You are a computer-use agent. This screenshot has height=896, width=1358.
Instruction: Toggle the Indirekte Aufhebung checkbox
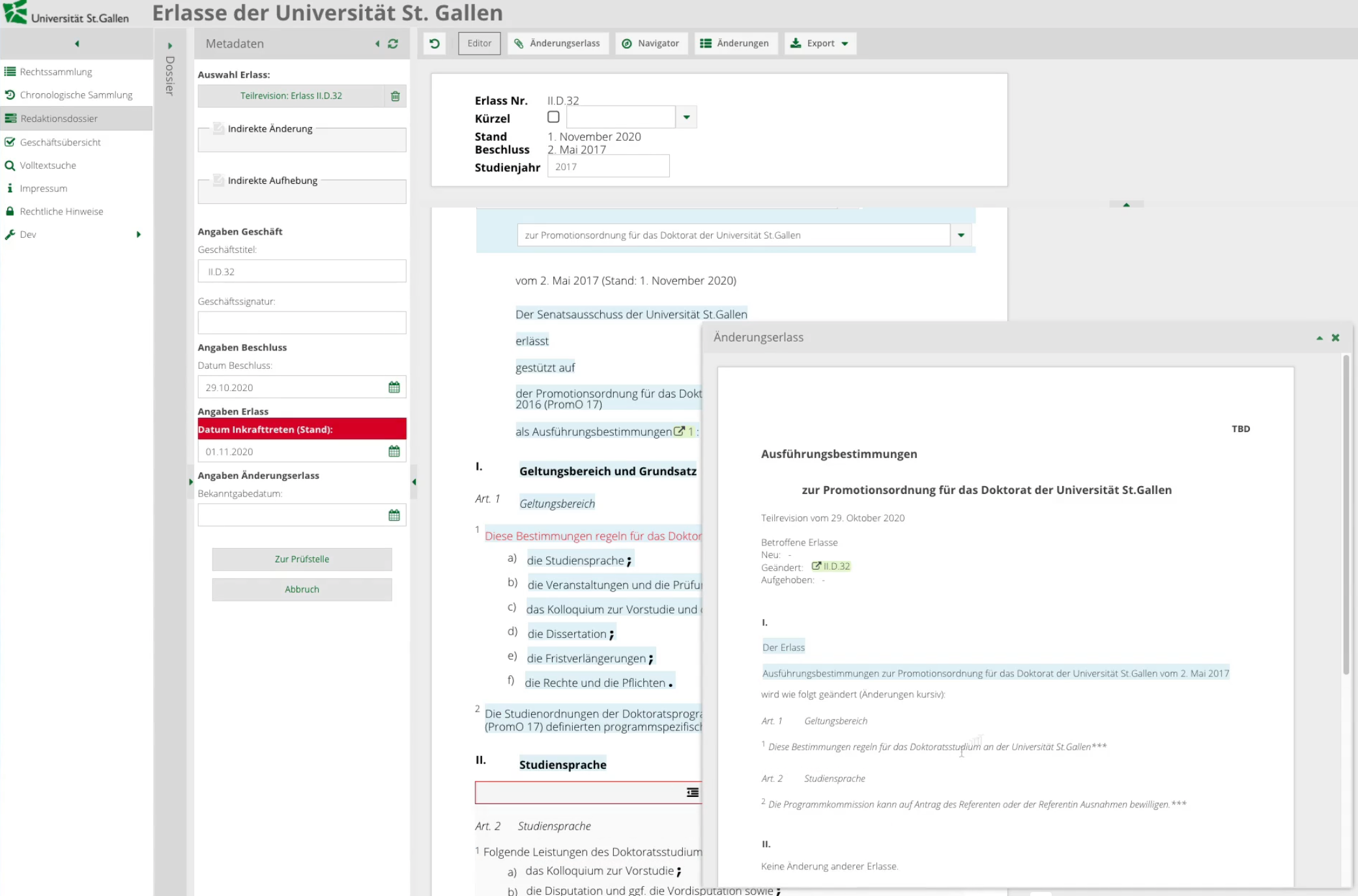[219, 181]
